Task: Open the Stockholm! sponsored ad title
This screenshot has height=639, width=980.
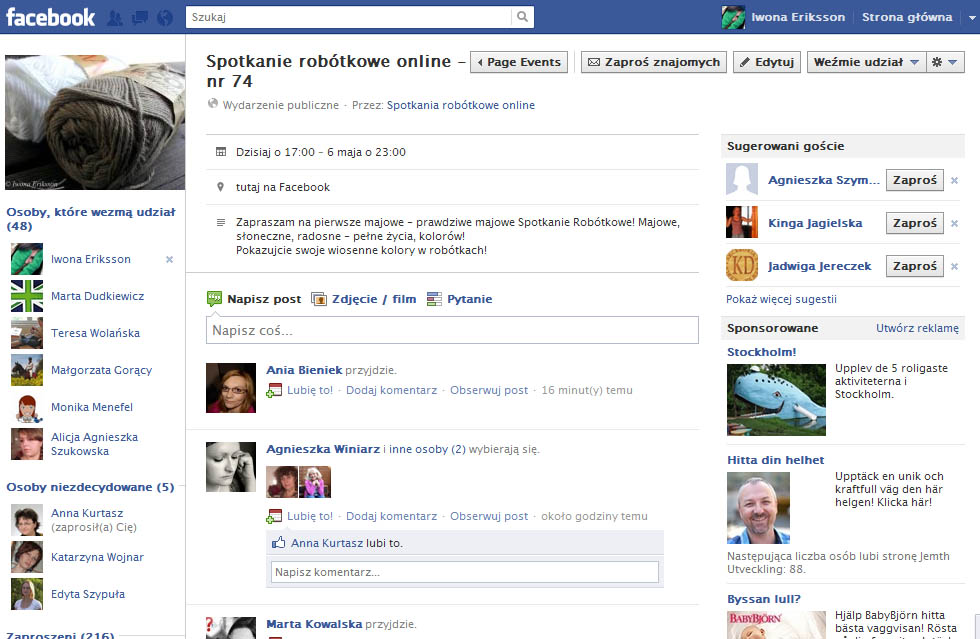Action: coord(761,352)
